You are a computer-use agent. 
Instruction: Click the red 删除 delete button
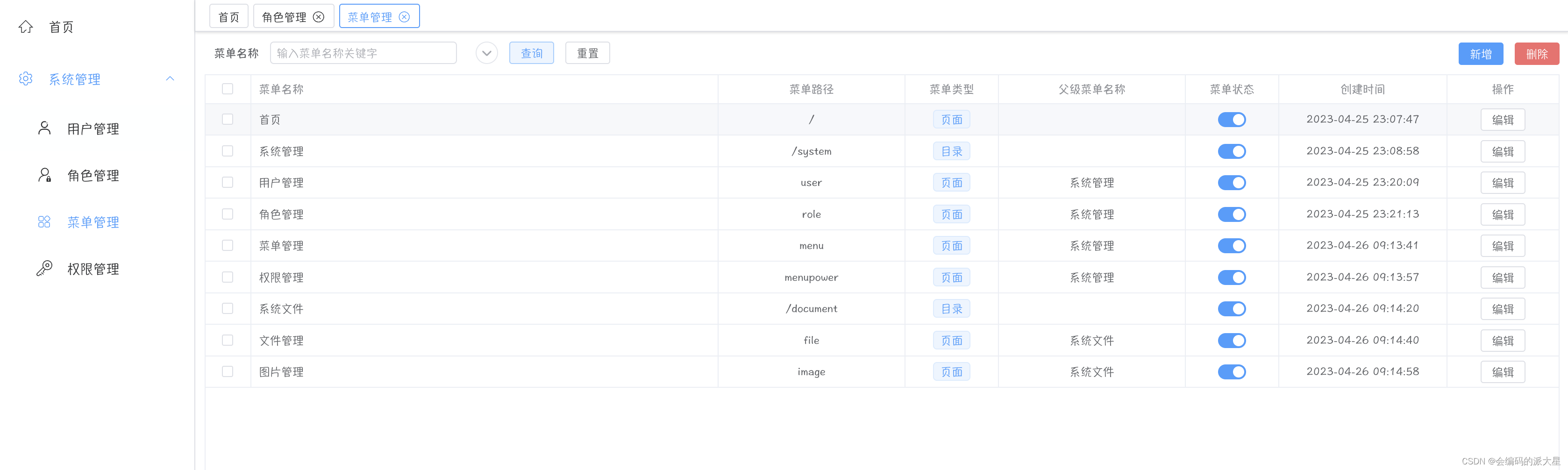(x=1536, y=54)
